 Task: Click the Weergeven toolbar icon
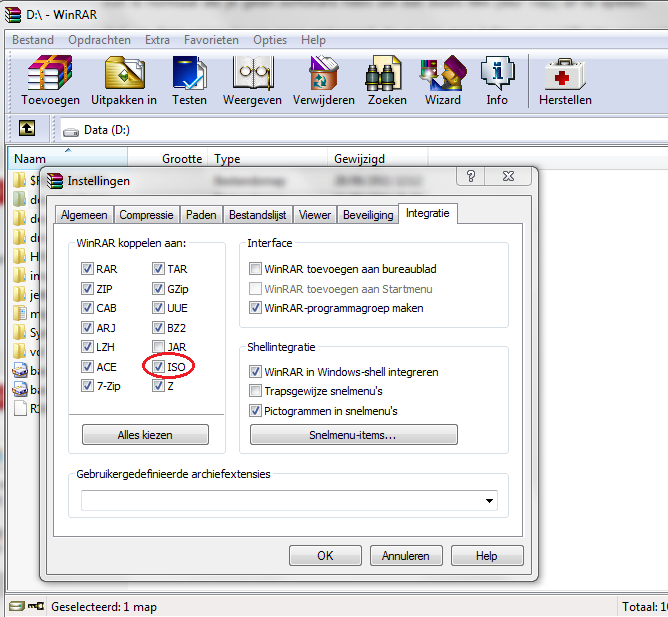[252, 73]
